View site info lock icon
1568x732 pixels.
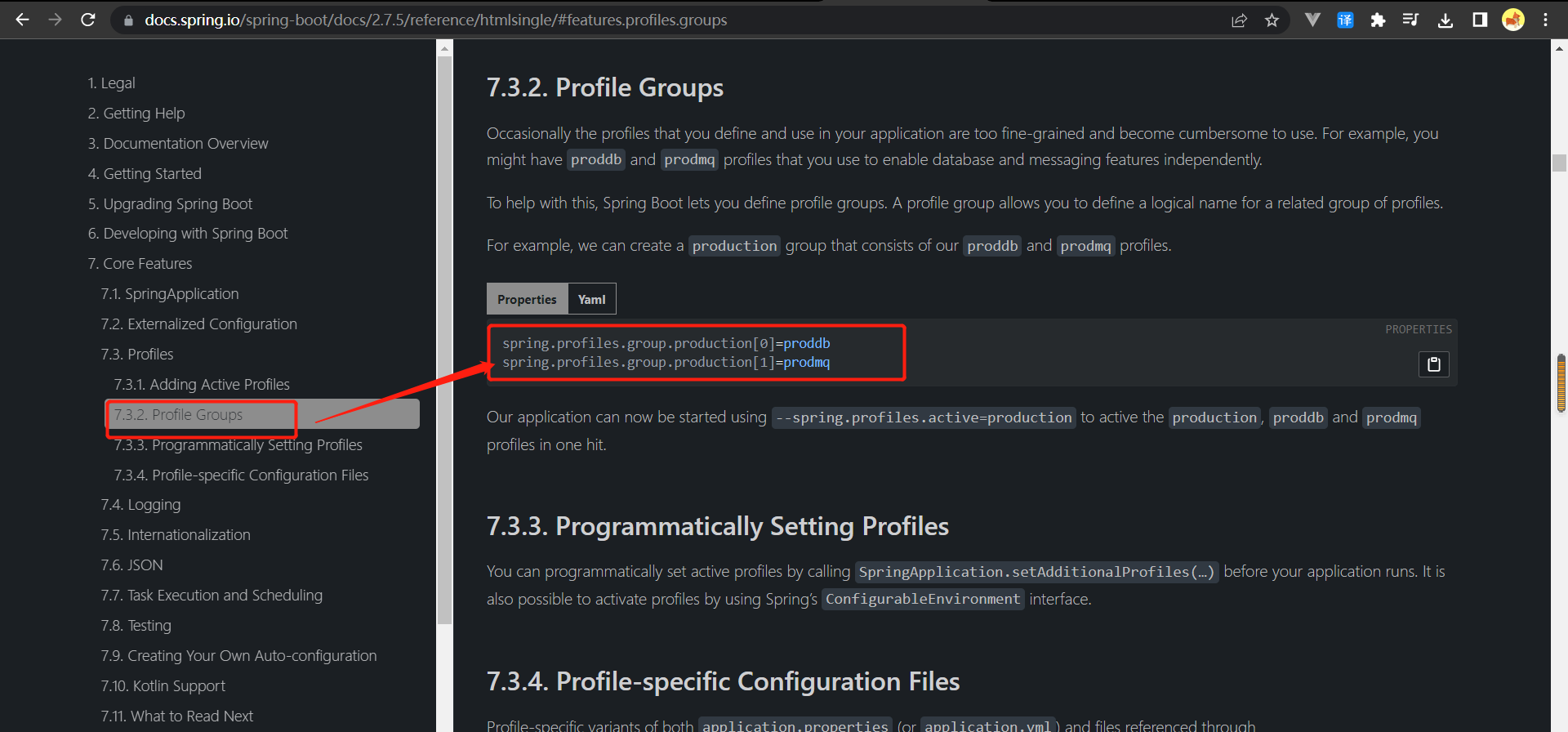tap(128, 20)
